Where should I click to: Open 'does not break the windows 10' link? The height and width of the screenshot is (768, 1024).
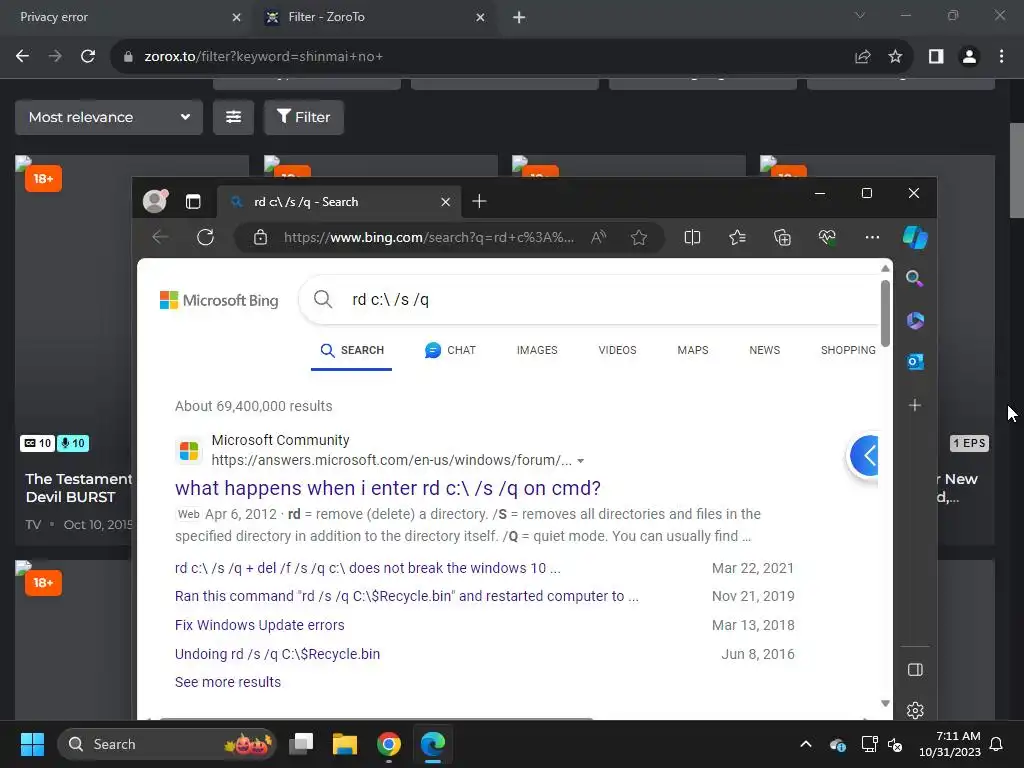[368, 568]
